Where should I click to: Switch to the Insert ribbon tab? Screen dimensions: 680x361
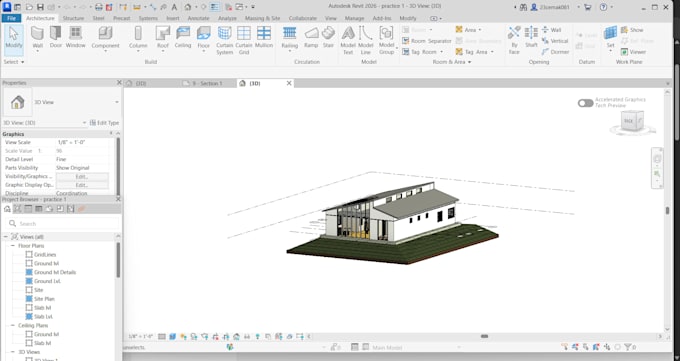pos(173,18)
